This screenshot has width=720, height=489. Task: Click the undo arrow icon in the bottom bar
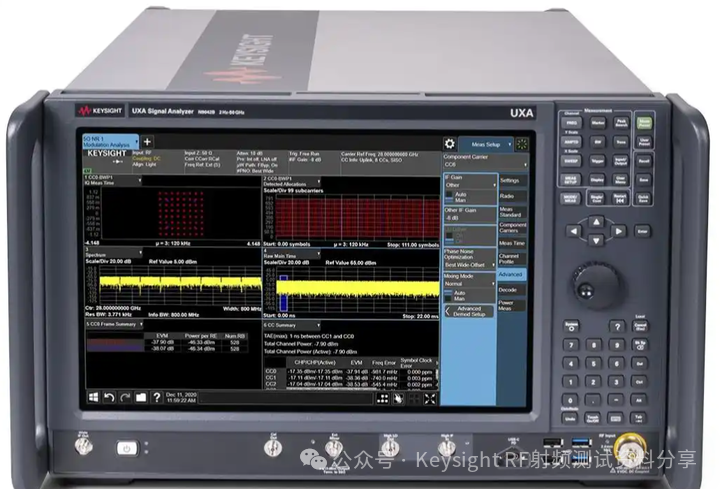pos(109,397)
